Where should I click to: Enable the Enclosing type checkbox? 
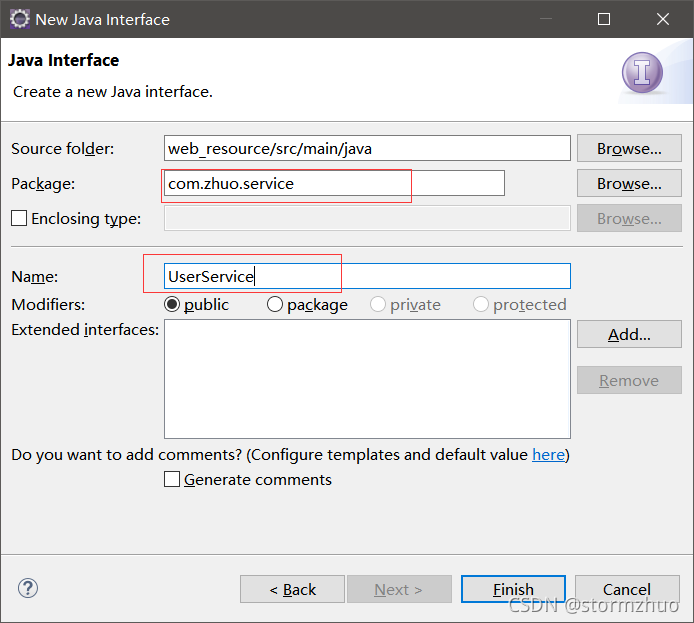pyautogui.click(x=19, y=218)
